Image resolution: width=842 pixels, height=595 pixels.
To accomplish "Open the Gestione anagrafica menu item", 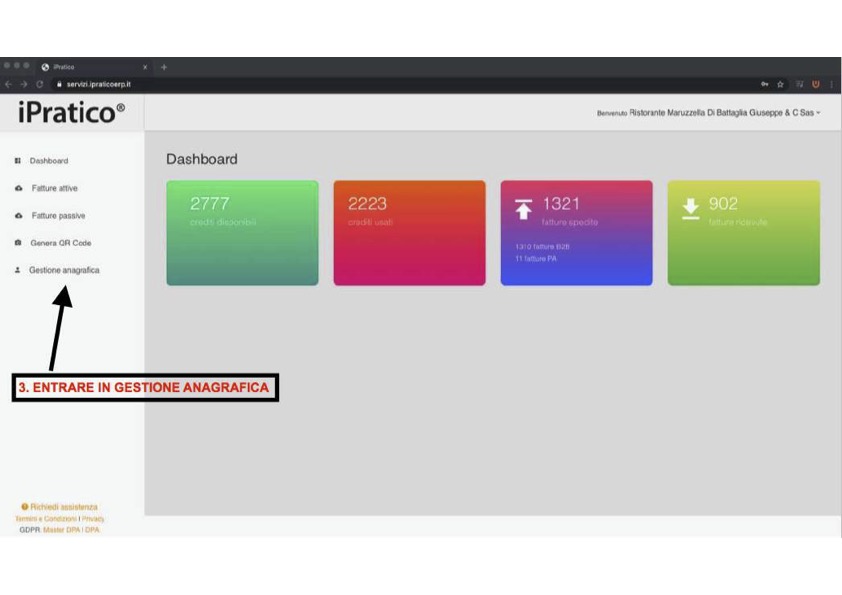I will pyautogui.click(x=64, y=270).
